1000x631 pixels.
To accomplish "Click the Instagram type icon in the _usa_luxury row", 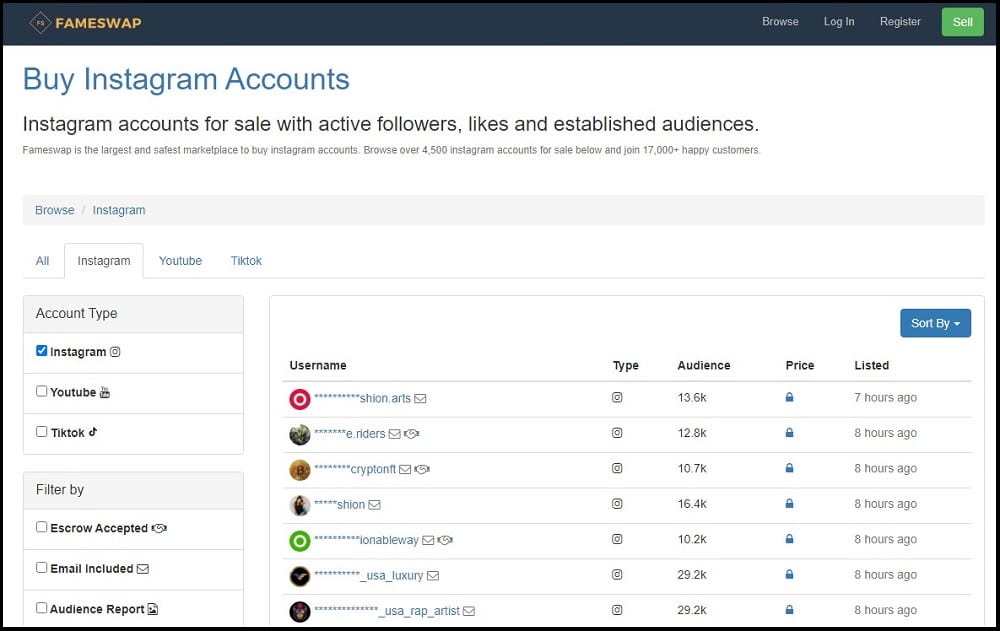I will pyautogui.click(x=617, y=574).
